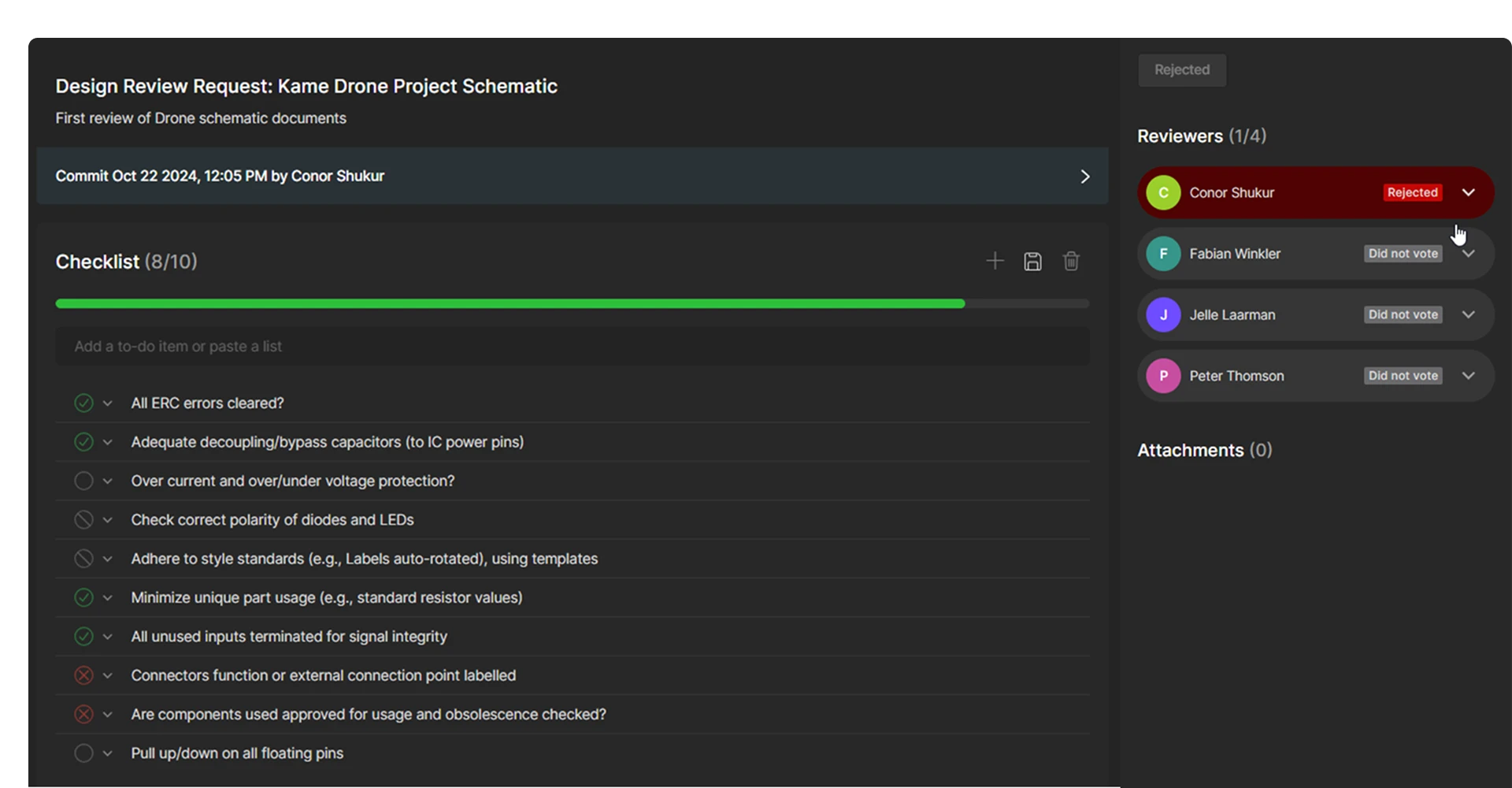Click Conor Shukur's green avatar
Screen dimensions: 1512x788
click(x=1163, y=192)
